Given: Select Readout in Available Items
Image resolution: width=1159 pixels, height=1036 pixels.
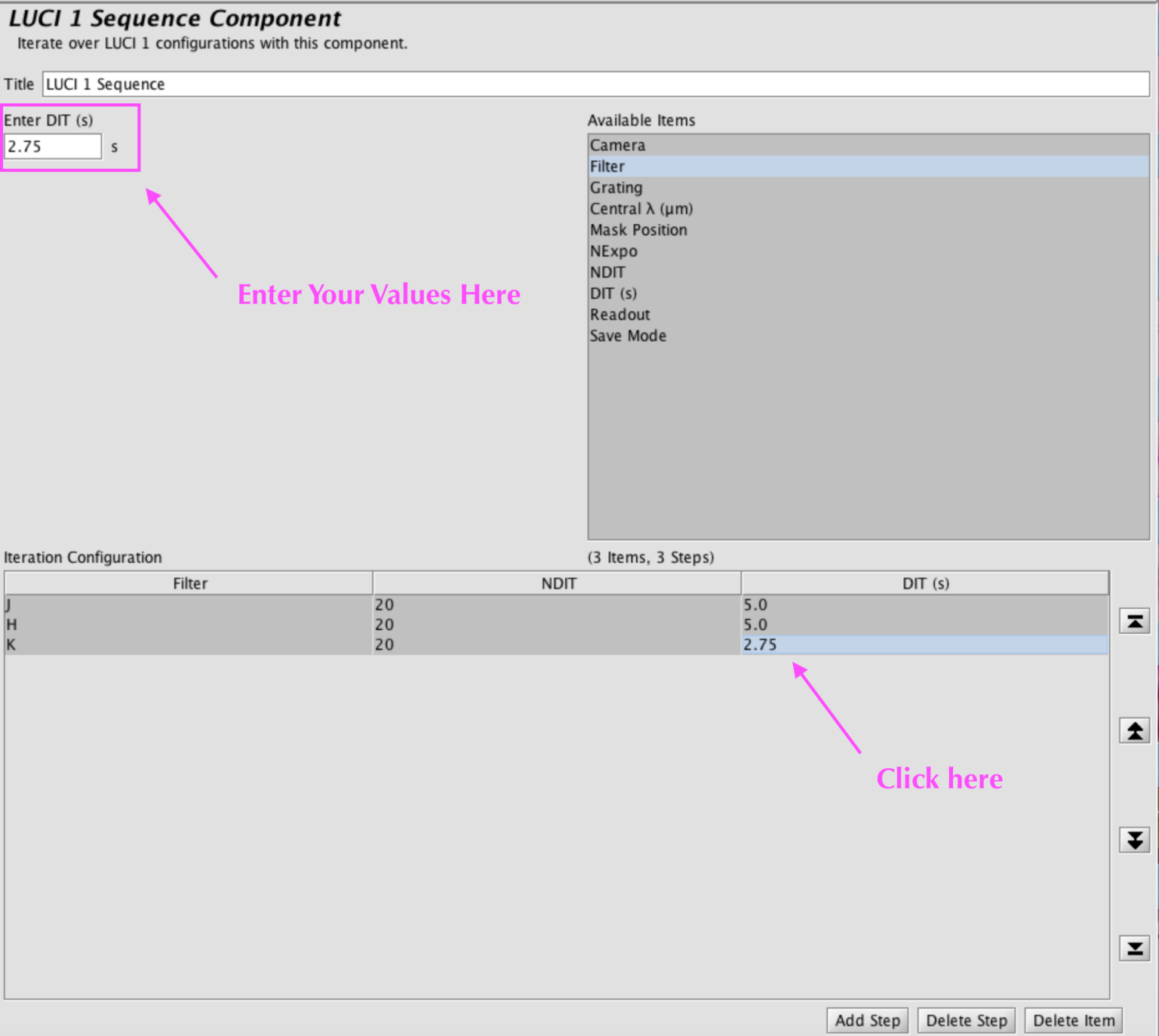Looking at the screenshot, I should coord(868,314).
